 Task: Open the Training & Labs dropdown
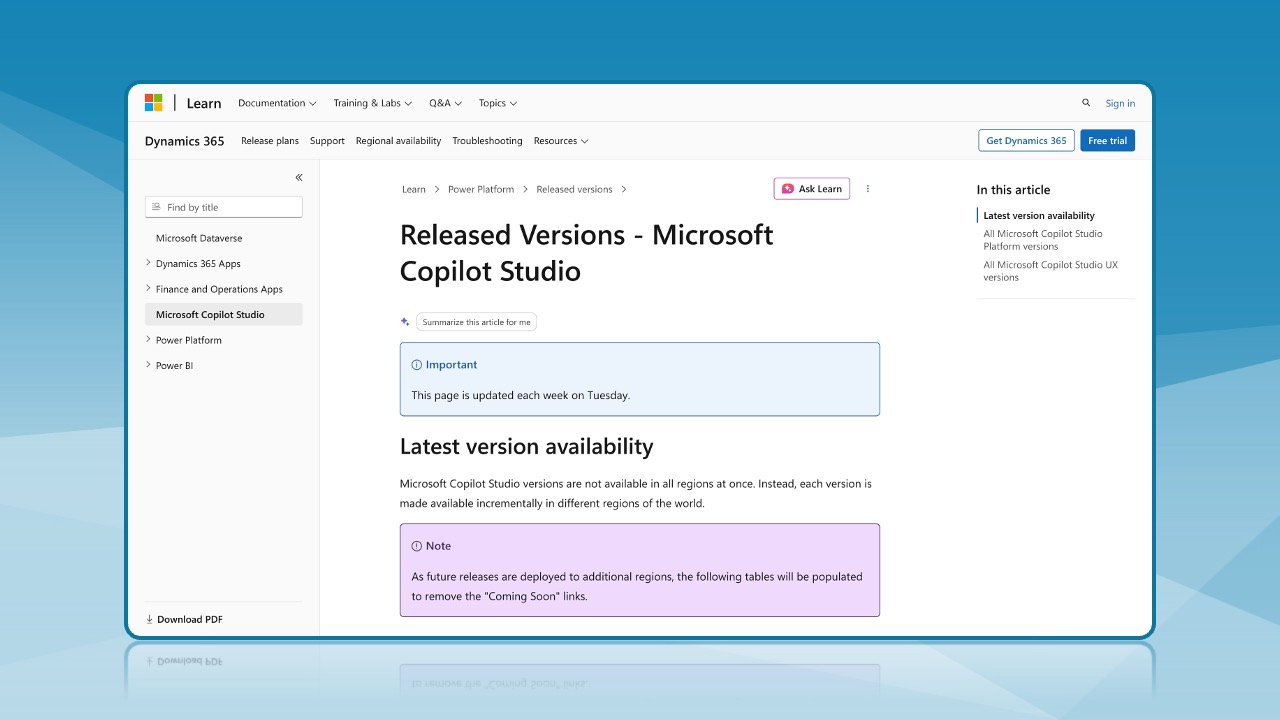pyautogui.click(x=372, y=103)
